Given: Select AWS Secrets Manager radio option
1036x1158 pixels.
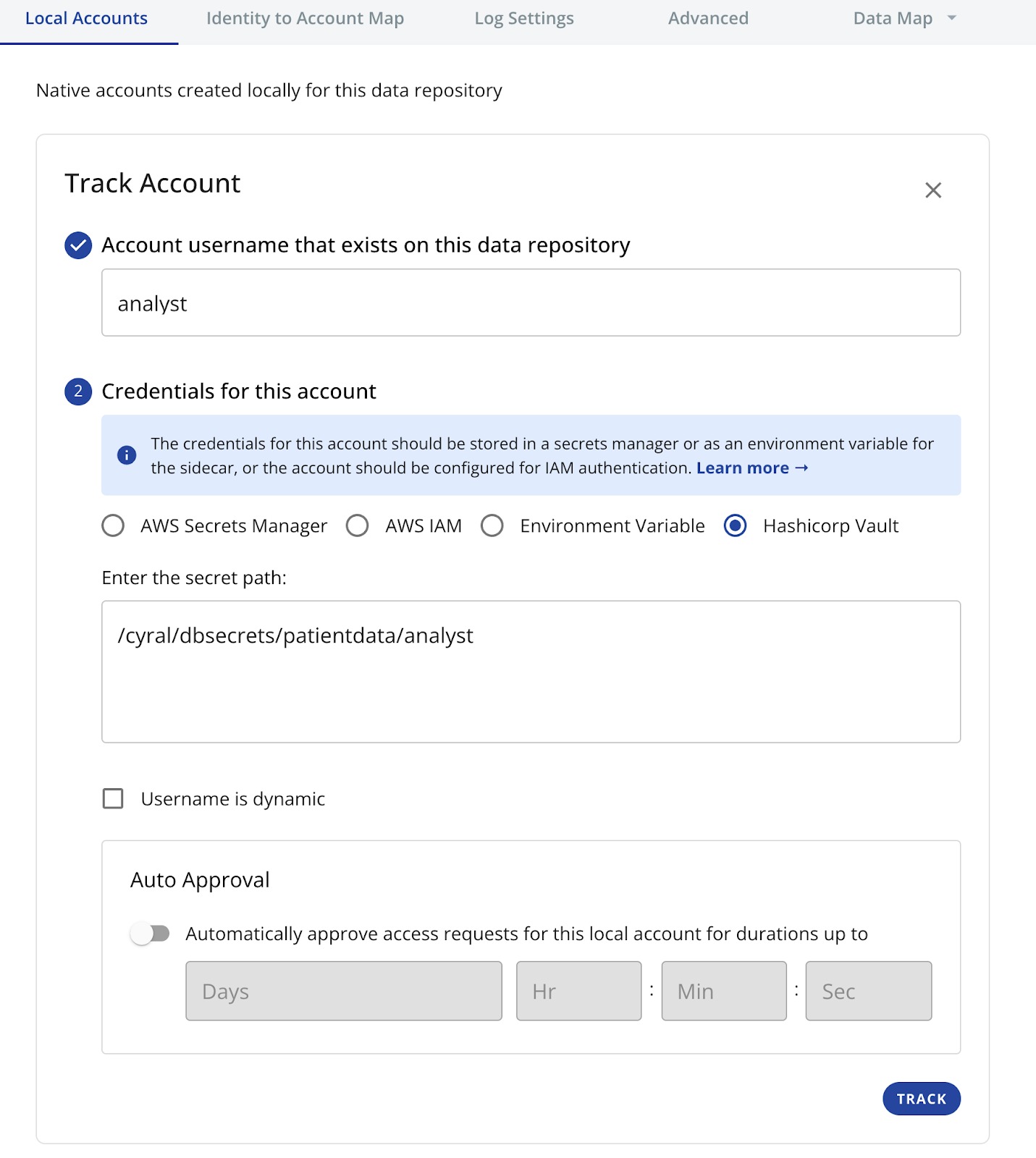Looking at the screenshot, I should coord(113,525).
